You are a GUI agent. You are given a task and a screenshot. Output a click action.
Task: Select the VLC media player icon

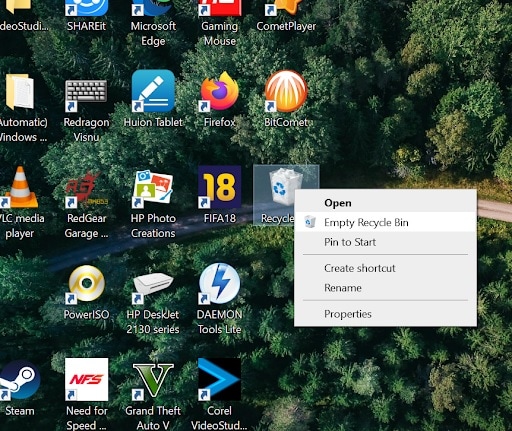(19, 187)
